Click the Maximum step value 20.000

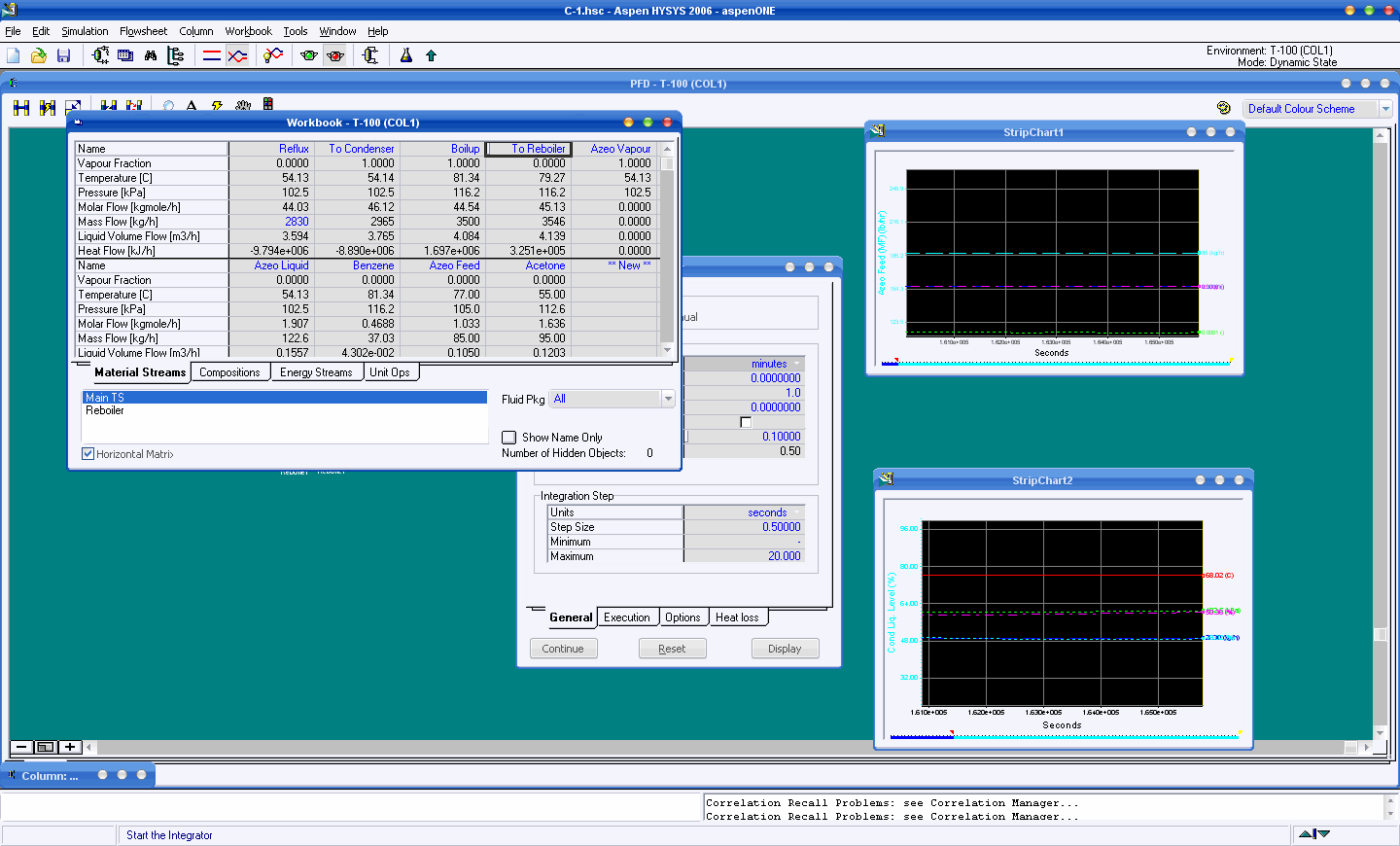(x=743, y=556)
